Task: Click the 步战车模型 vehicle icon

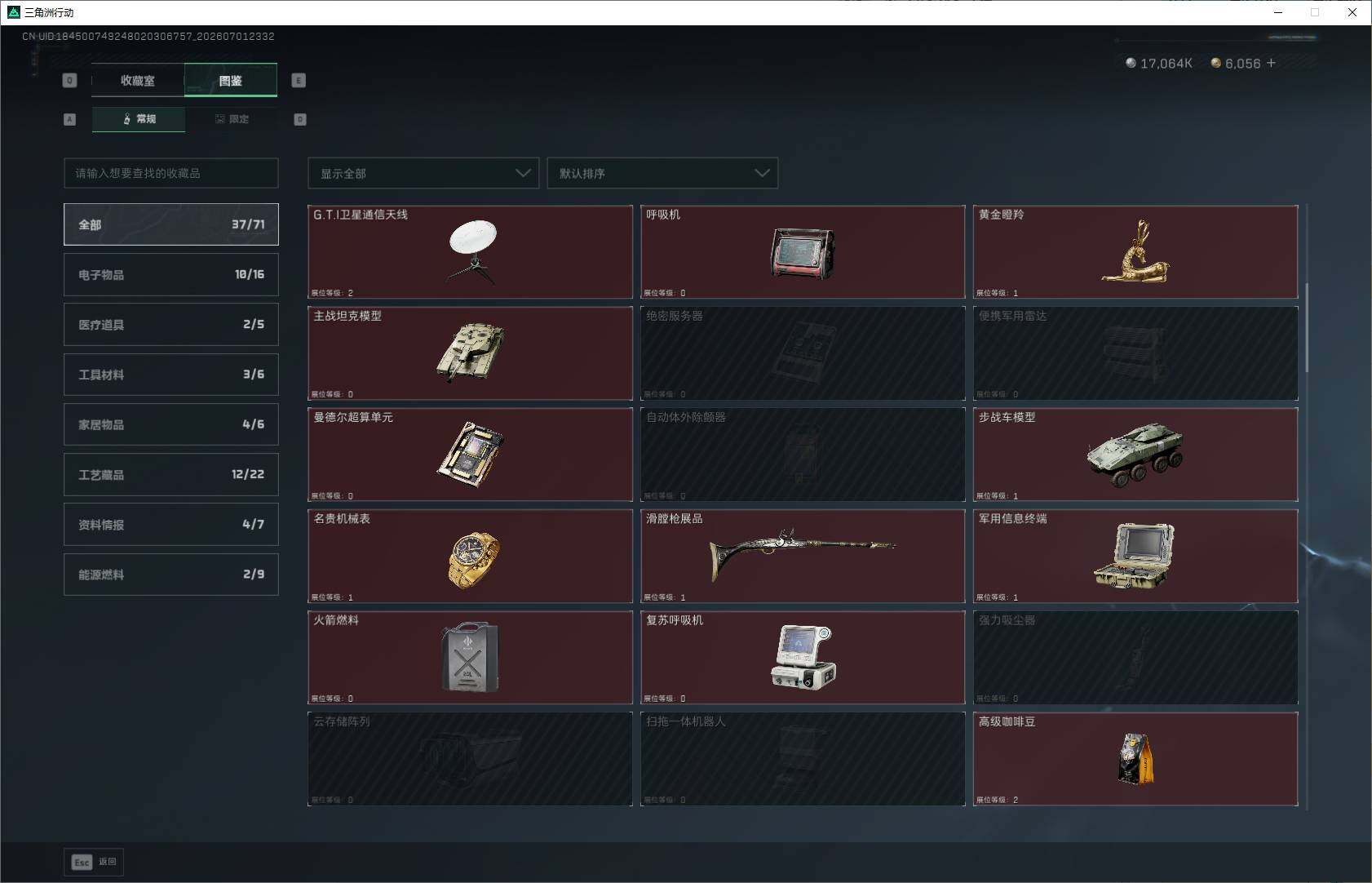Action: (x=1135, y=454)
